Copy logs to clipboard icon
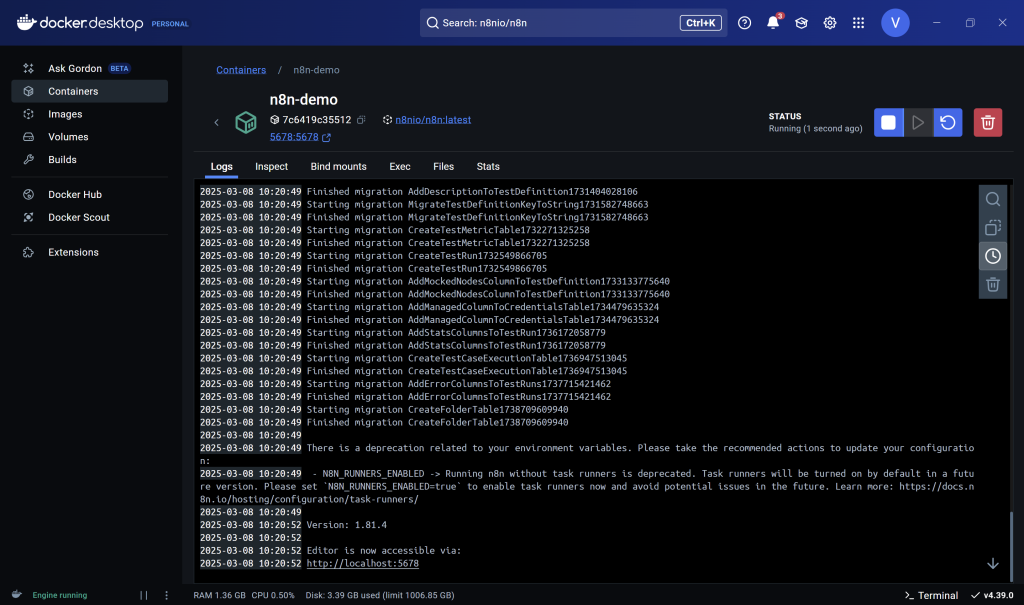This screenshot has width=1024, height=605. coord(993,227)
